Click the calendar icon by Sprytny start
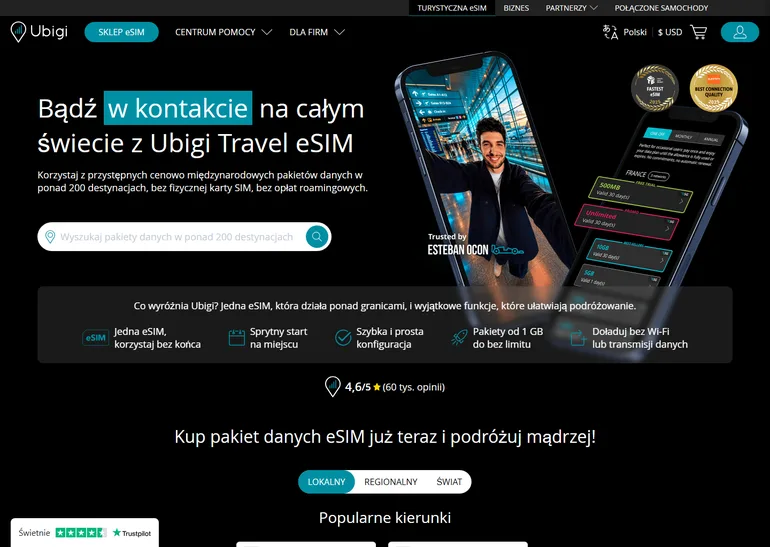770x547 pixels. click(x=237, y=338)
